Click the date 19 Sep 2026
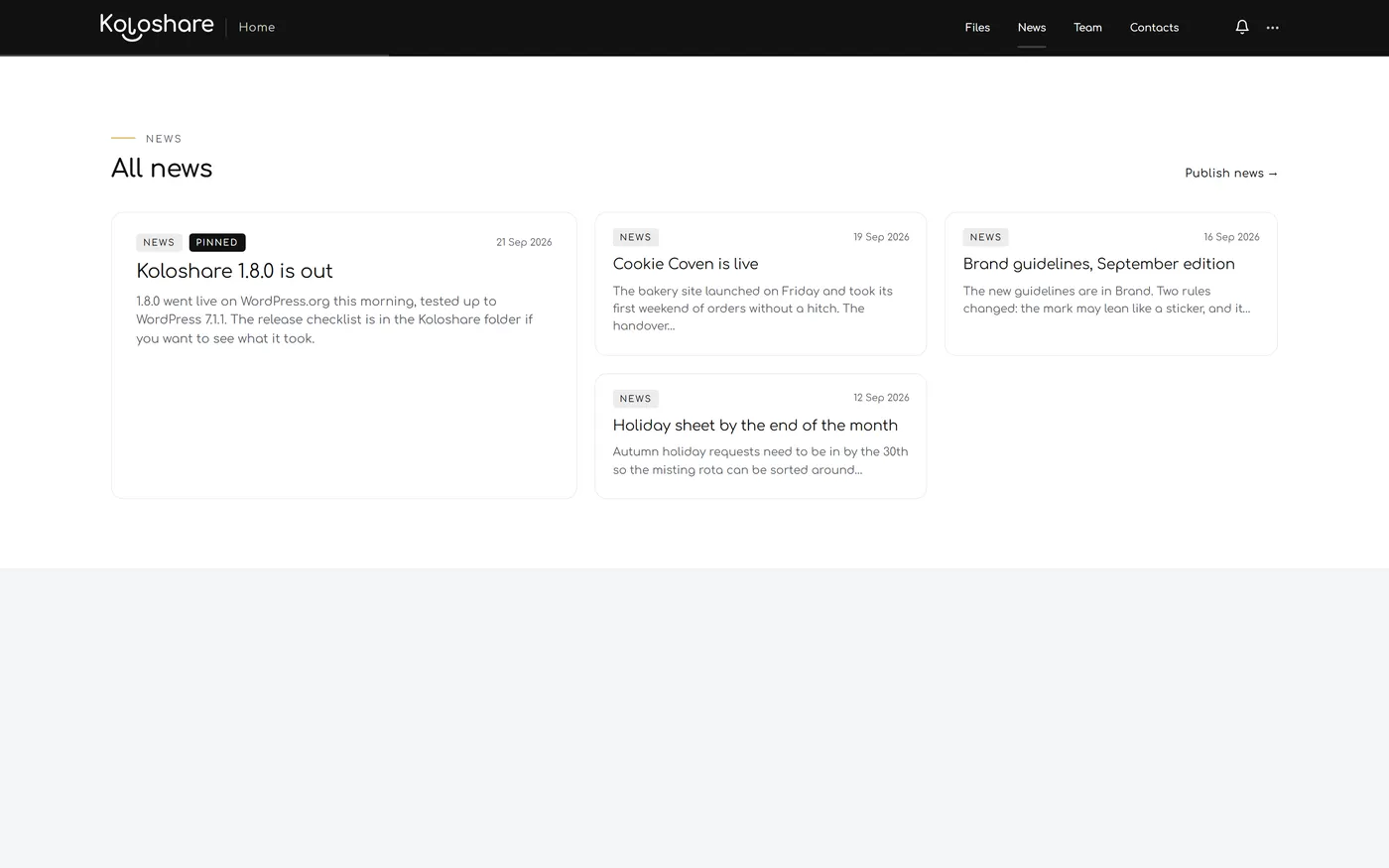 [x=881, y=237]
